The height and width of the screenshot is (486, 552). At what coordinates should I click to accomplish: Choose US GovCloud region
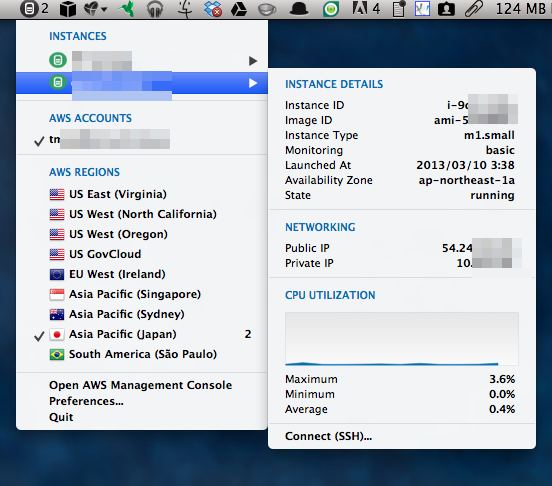click(x=142, y=254)
